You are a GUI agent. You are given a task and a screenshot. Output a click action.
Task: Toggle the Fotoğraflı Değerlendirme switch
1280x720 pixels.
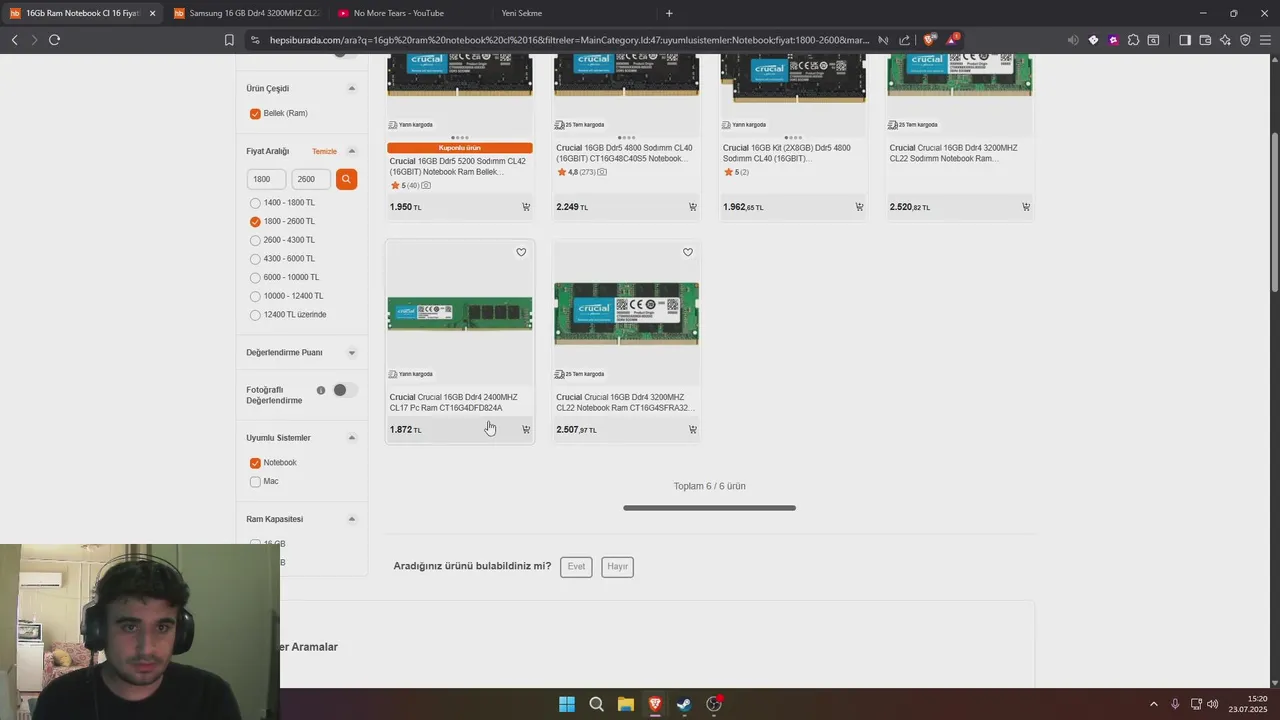pos(344,390)
